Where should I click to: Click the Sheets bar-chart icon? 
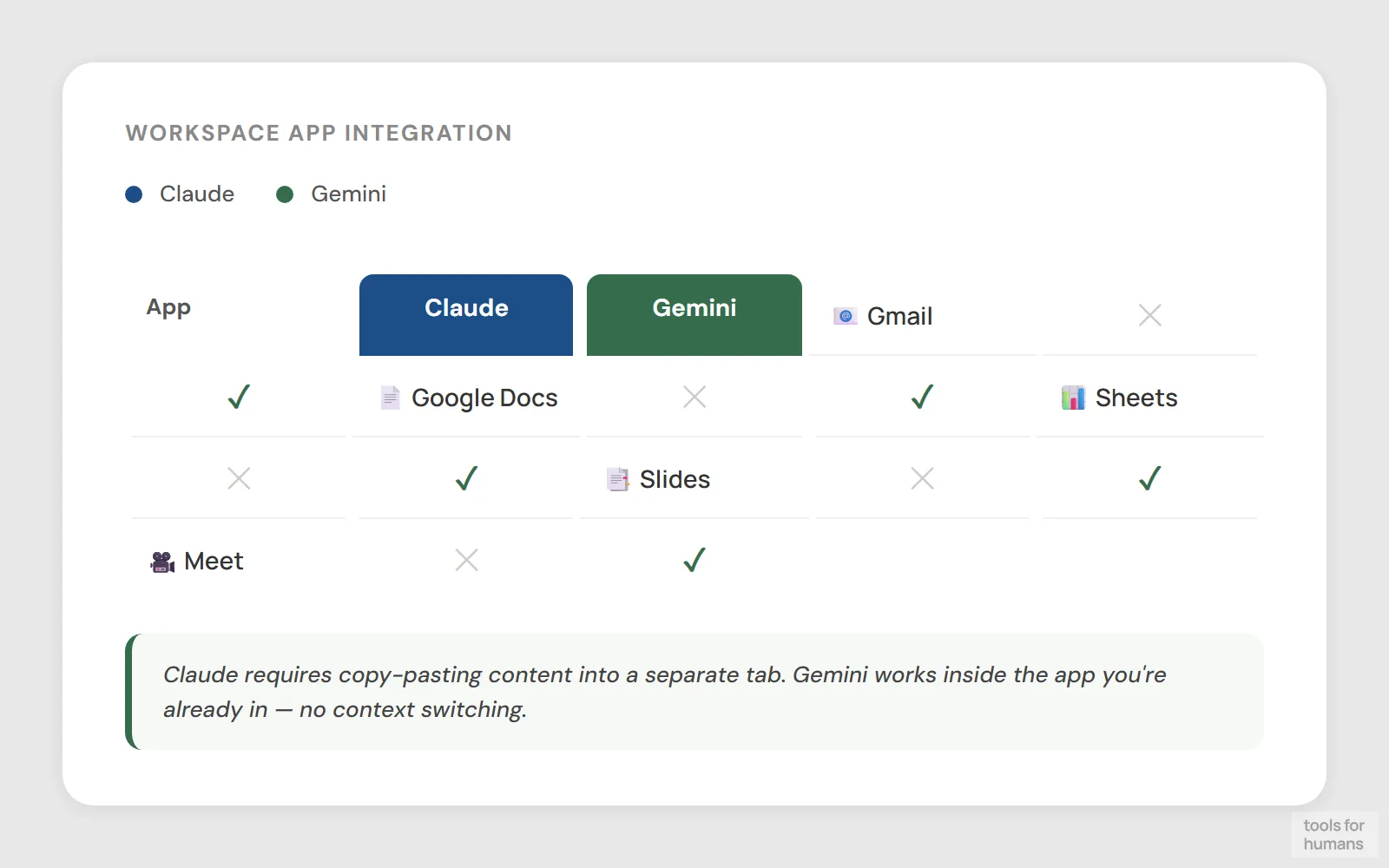(1073, 398)
